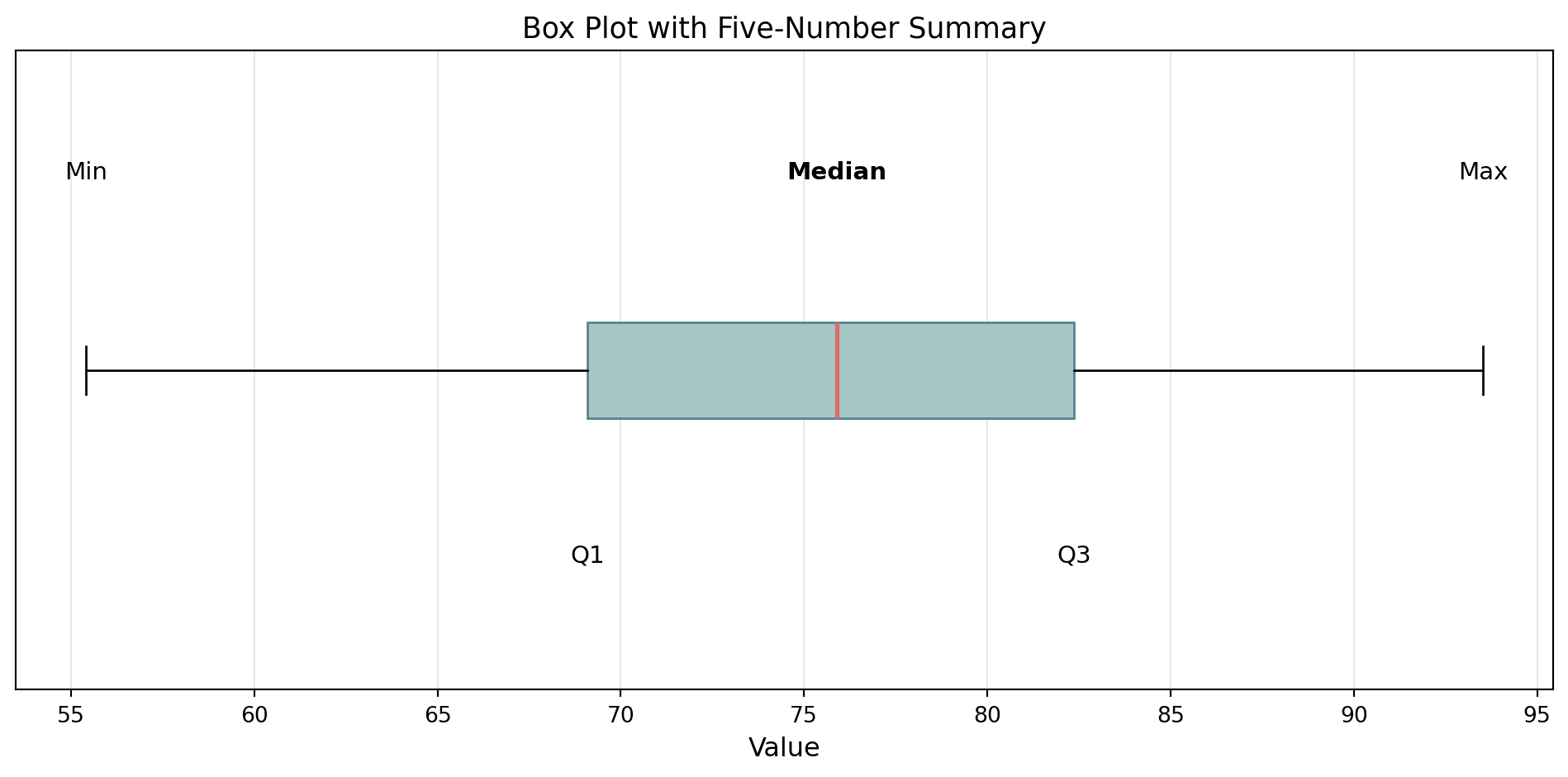Click the box area left of the median
Screen dimensions: 1568x777
click(x=710, y=370)
